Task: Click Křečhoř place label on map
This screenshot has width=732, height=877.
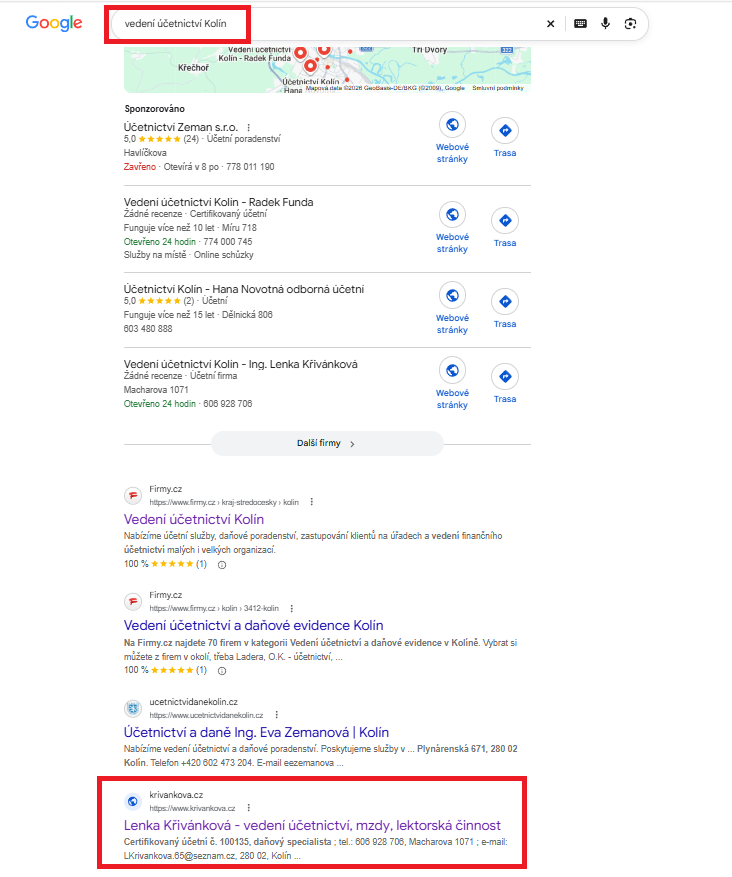Action: [193, 68]
